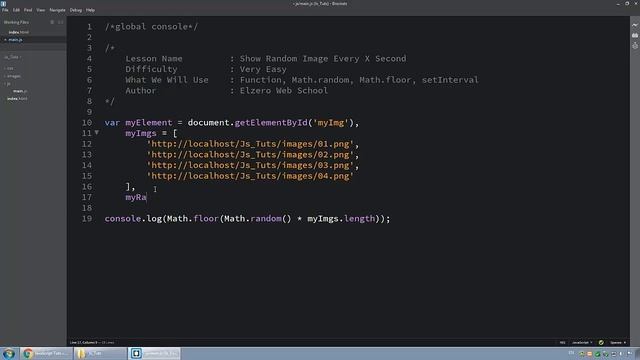Open index.html in project tree
This screenshot has height=360, width=640.
click(x=17, y=98)
